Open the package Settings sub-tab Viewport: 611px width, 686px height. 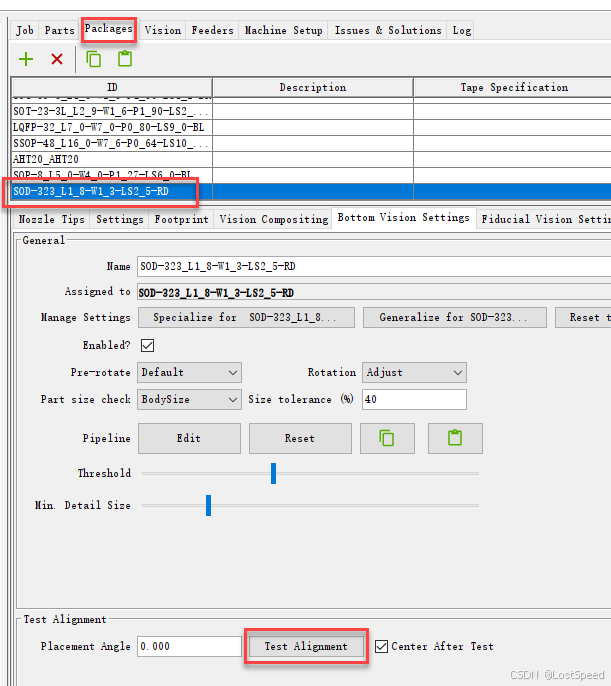tap(120, 219)
